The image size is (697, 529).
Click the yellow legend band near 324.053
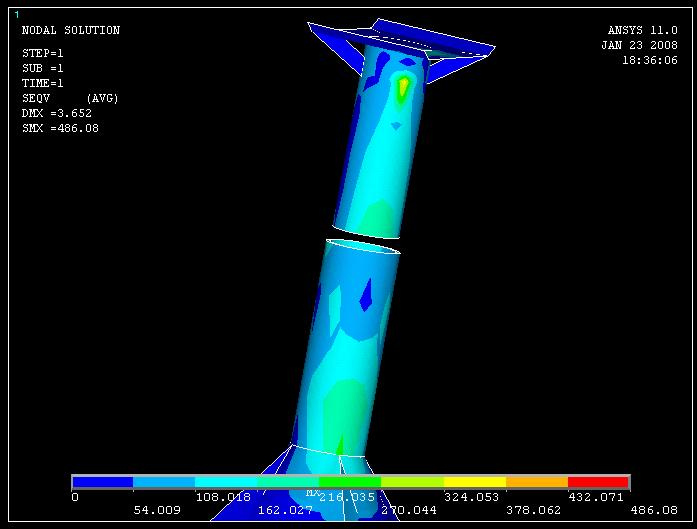coord(475,482)
